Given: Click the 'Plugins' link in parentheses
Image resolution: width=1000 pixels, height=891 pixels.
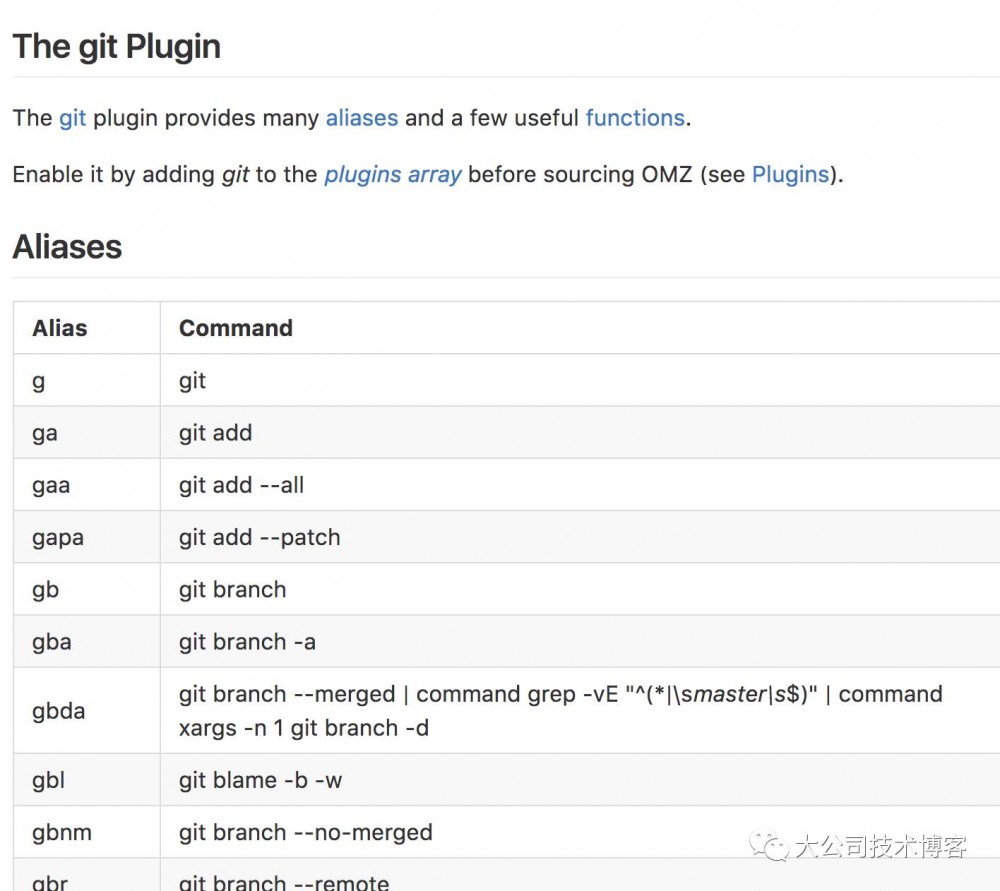Looking at the screenshot, I should tap(790, 175).
